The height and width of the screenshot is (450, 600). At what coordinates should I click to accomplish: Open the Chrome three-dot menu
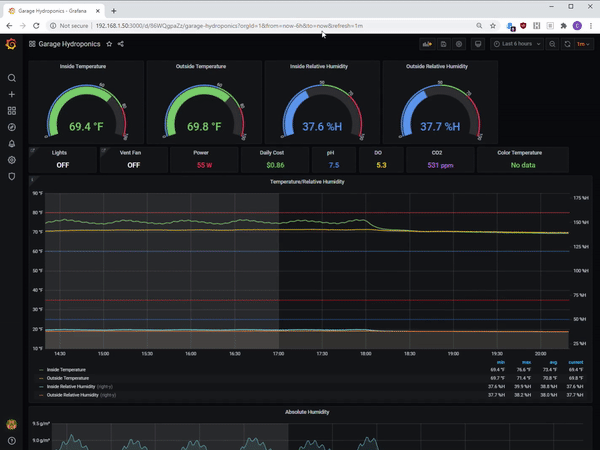tap(591, 26)
